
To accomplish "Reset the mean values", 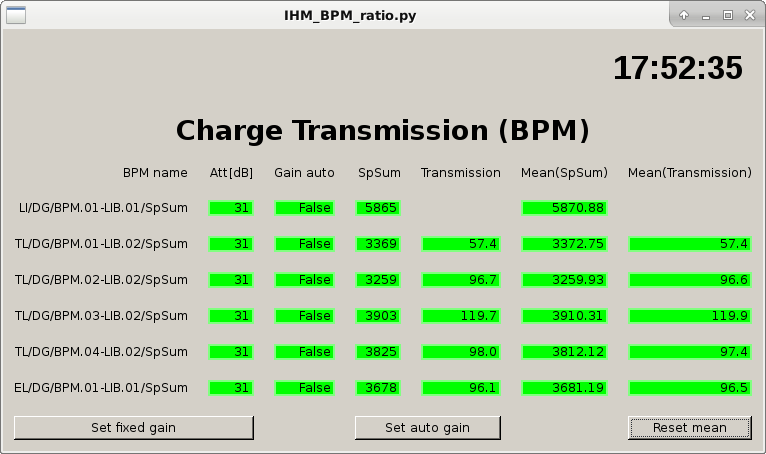I will 690,427.
